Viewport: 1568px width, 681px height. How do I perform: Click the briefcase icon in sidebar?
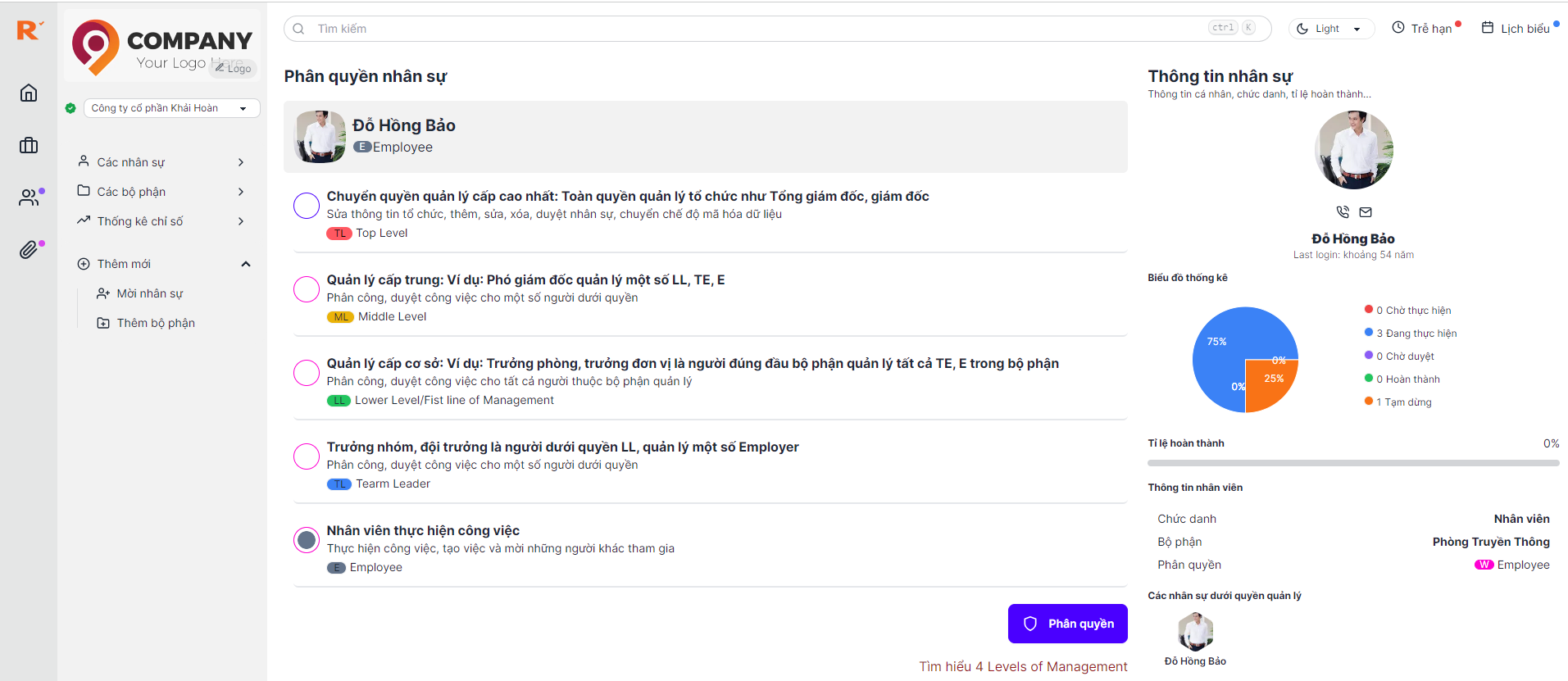(29, 145)
